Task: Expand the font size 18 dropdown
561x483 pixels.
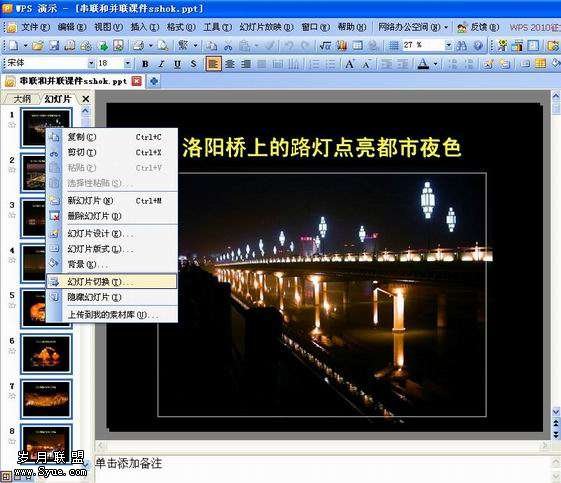Action: [127, 64]
